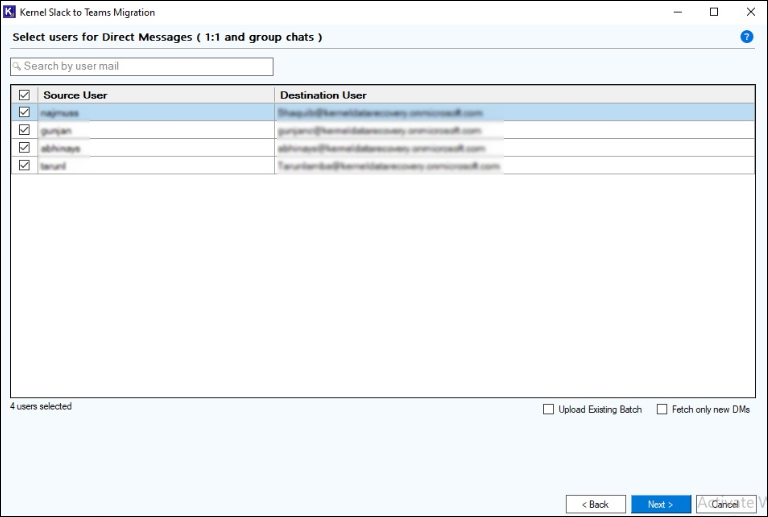Click the '4 users selected' status text
Image resolution: width=768 pixels, height=517 pixels.
point(41,406)
